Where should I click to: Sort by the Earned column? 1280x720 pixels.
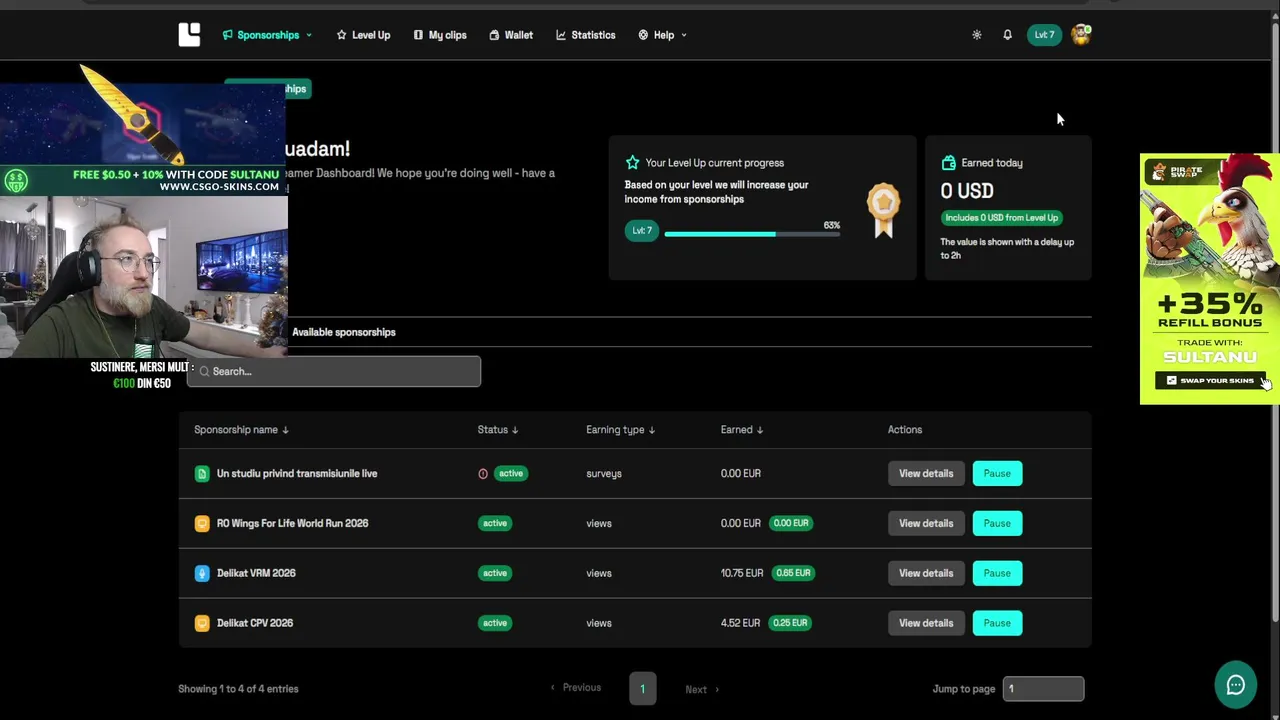click(741, 430)
